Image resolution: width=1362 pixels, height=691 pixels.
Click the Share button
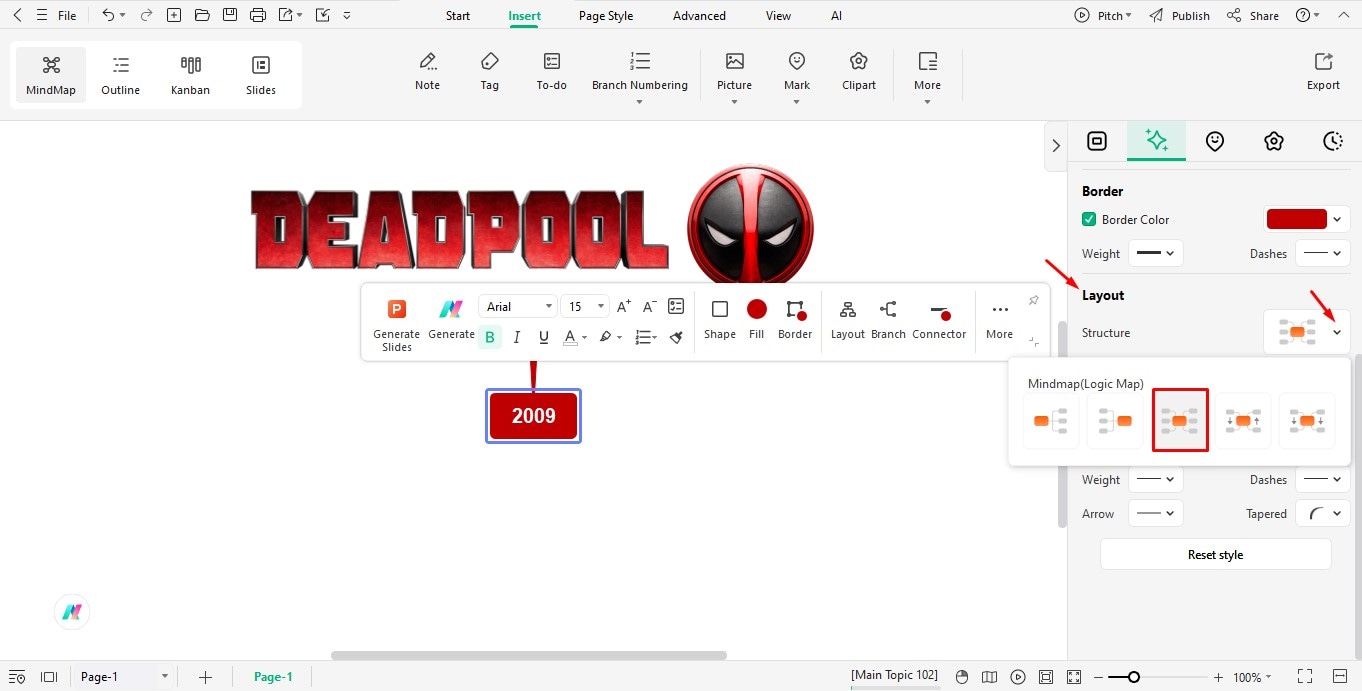(x=1253, y=16)
